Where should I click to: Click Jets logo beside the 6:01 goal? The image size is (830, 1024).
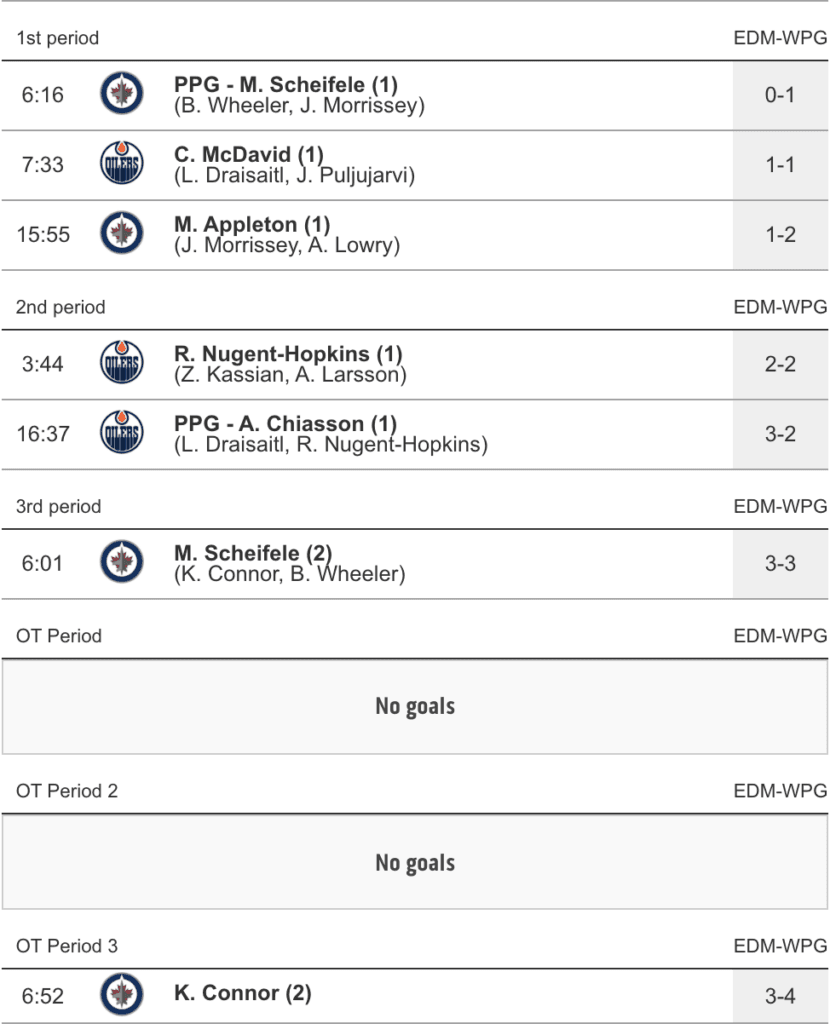[122, 563]
